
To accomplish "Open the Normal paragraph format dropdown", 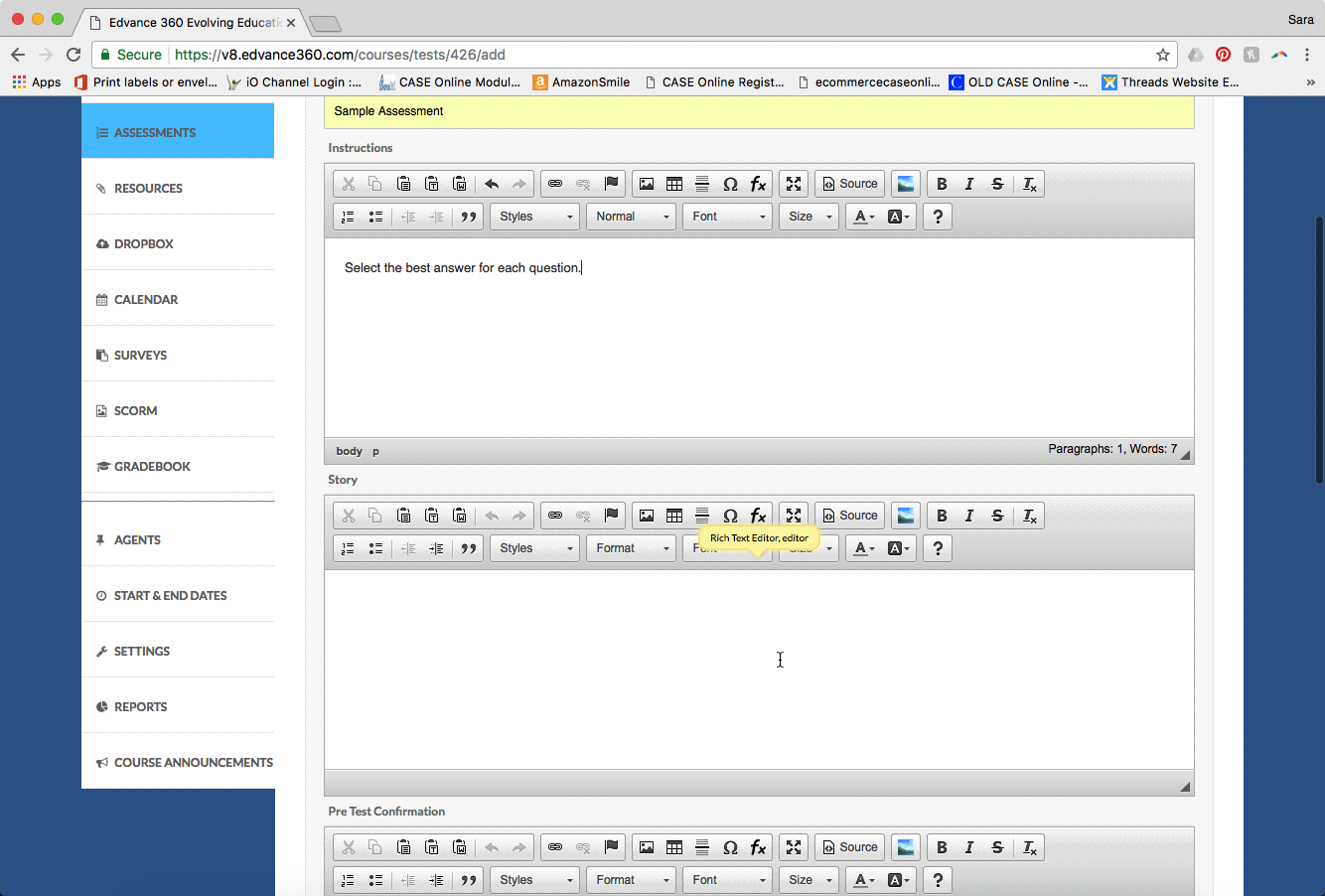I will point(631,217).
